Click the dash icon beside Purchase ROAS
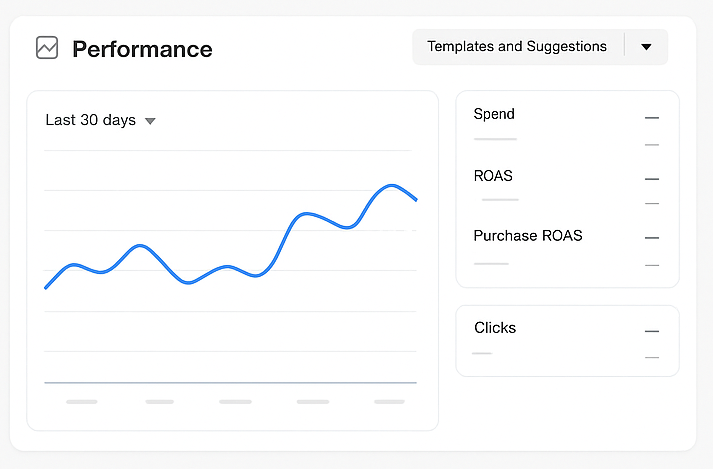This screenshot has width=713, height=469. coord(652,238)
